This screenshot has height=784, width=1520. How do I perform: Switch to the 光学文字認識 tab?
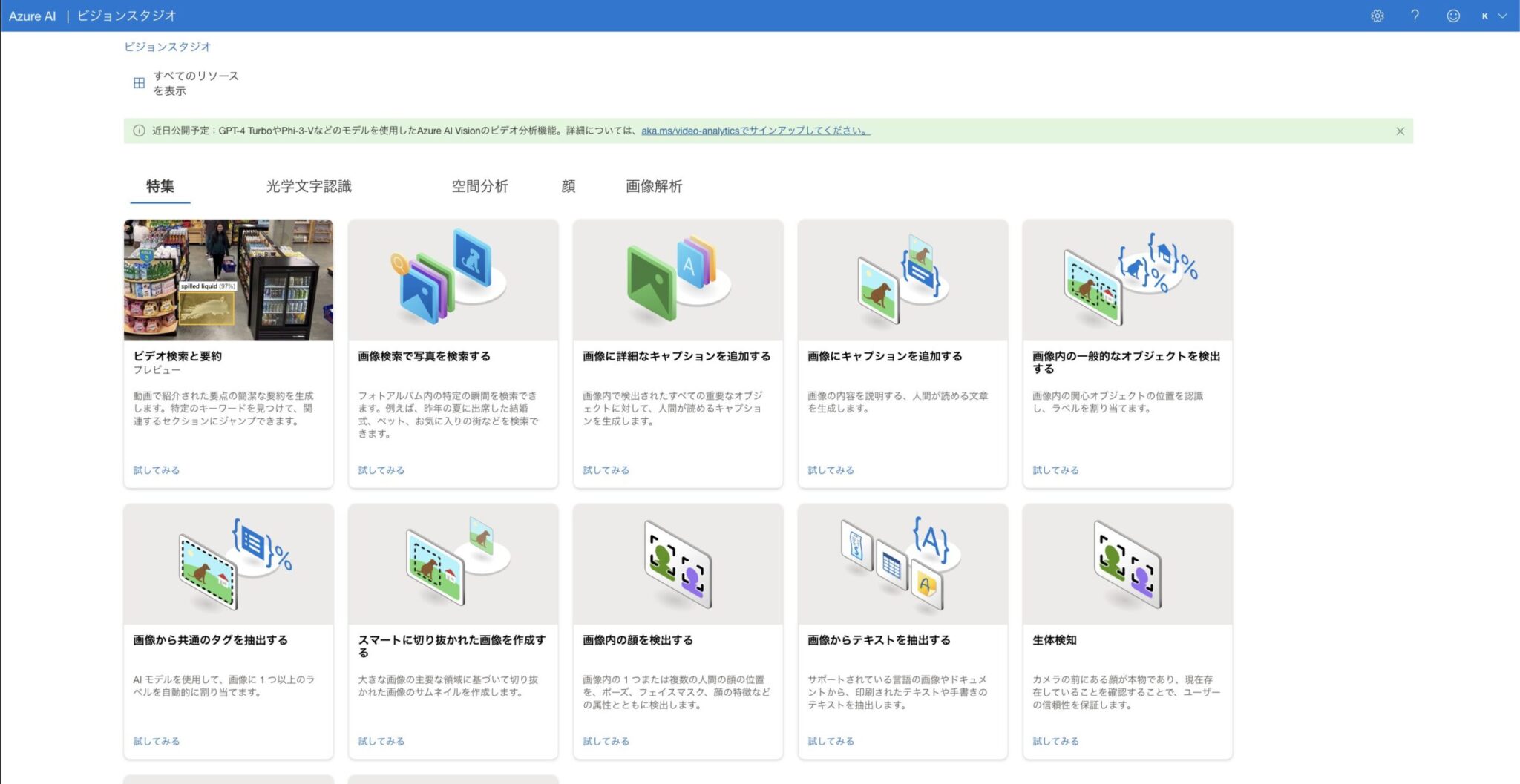pyautogui.click(x=309, y=186)
